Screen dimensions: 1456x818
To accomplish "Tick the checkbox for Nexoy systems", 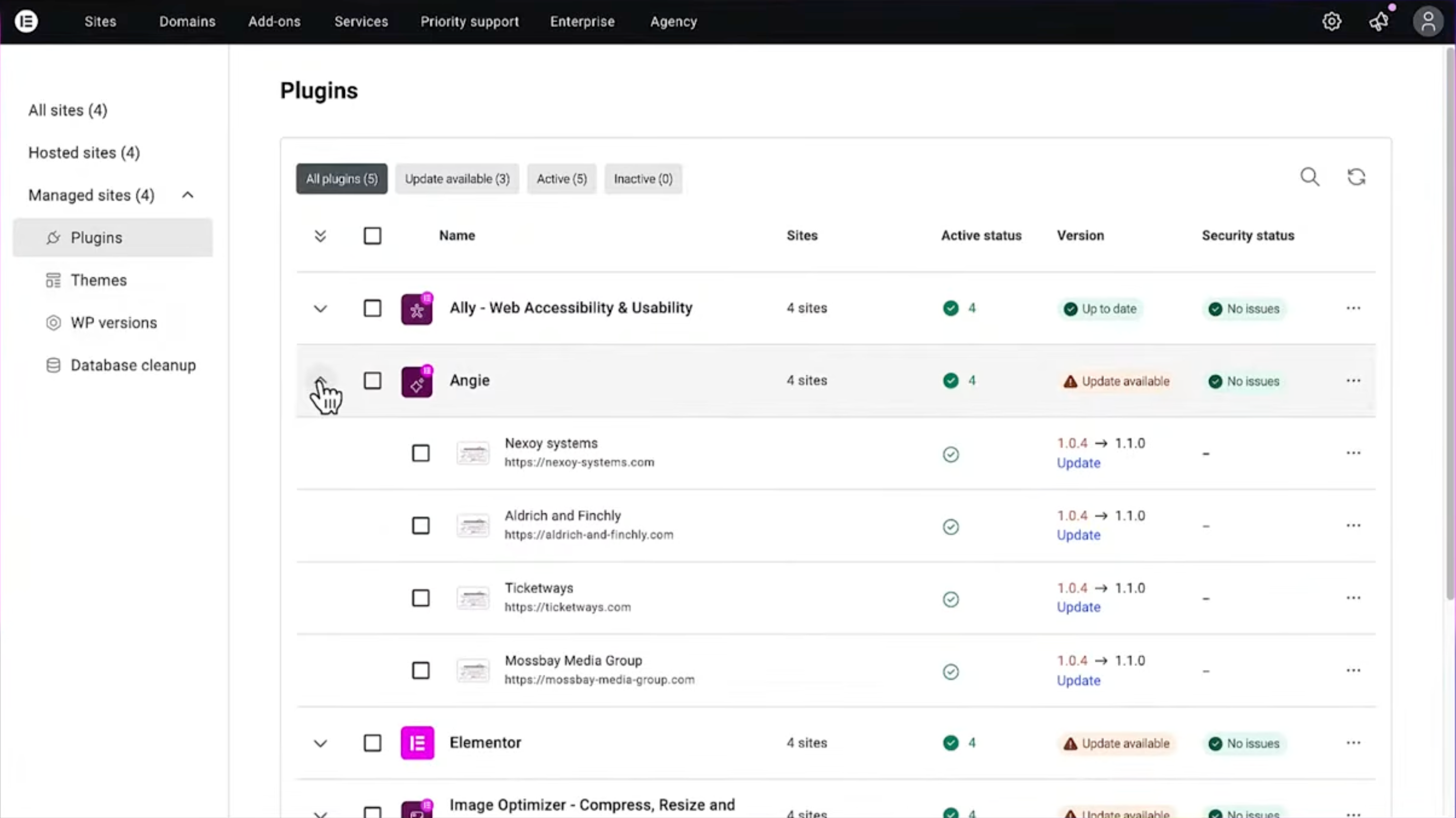I will [x=421, y=453].
